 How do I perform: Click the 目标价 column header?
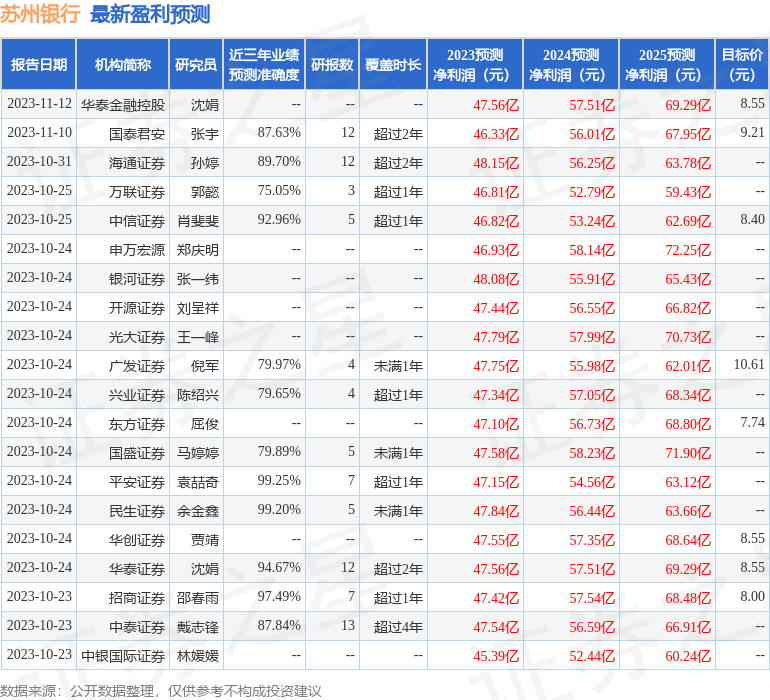[x=742, y=64]
